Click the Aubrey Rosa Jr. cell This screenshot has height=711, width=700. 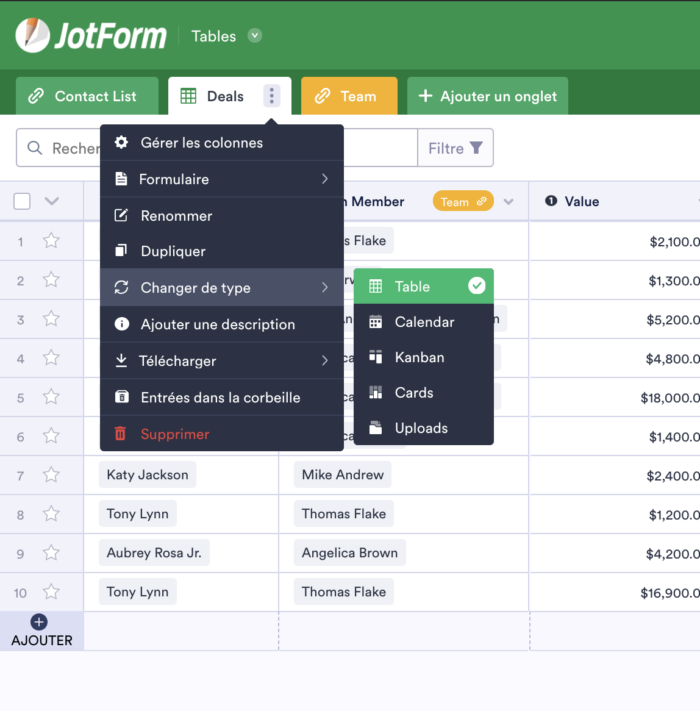pyautogui.click(x=154, y=553)
